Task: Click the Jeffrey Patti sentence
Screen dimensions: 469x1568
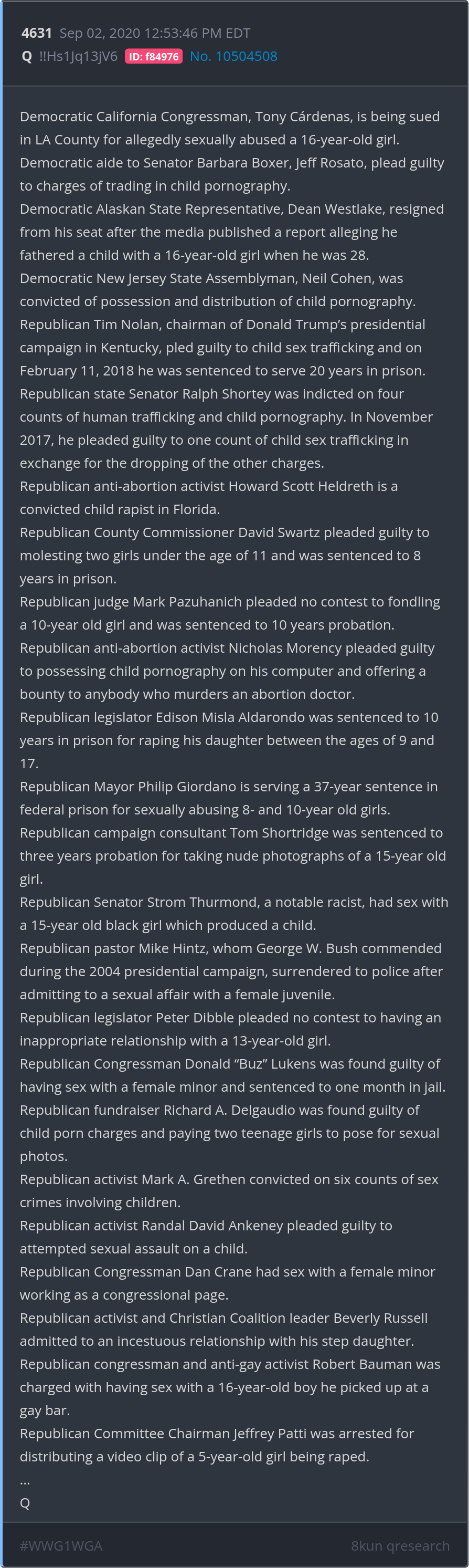Action: (217, 1445)
